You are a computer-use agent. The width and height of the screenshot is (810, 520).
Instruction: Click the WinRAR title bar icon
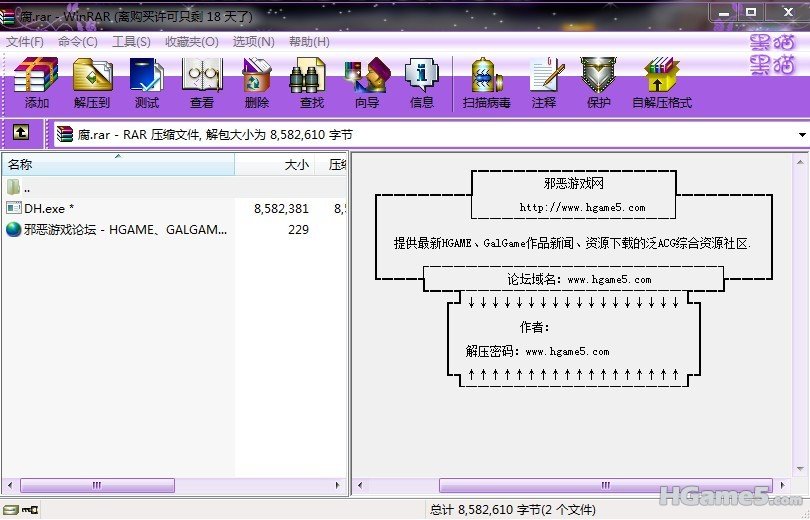click(7, 15)
